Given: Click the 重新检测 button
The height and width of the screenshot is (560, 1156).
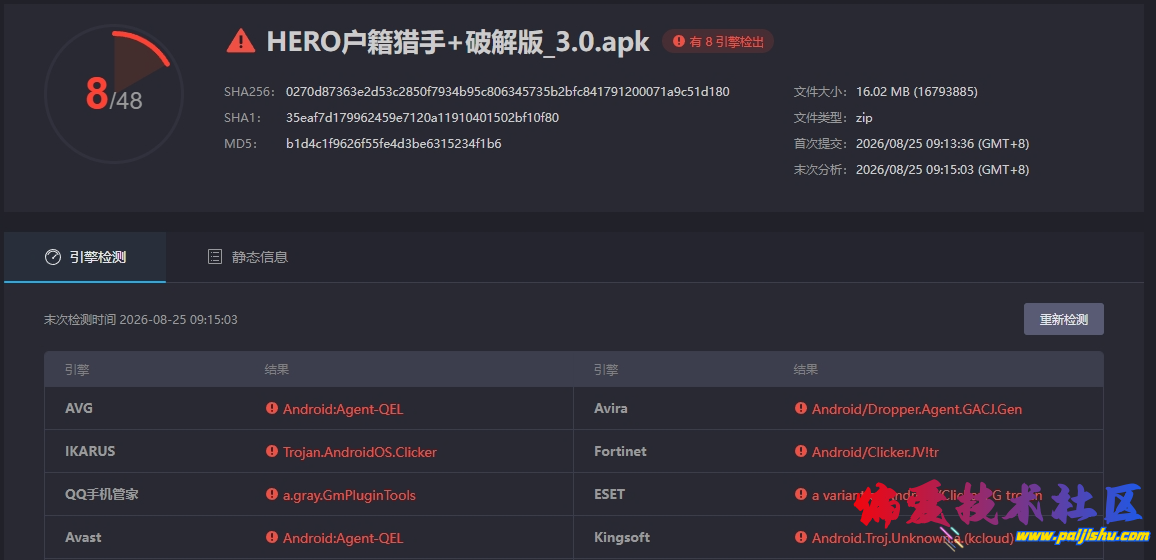Looking at the screenshot, I should point(1063,319).
